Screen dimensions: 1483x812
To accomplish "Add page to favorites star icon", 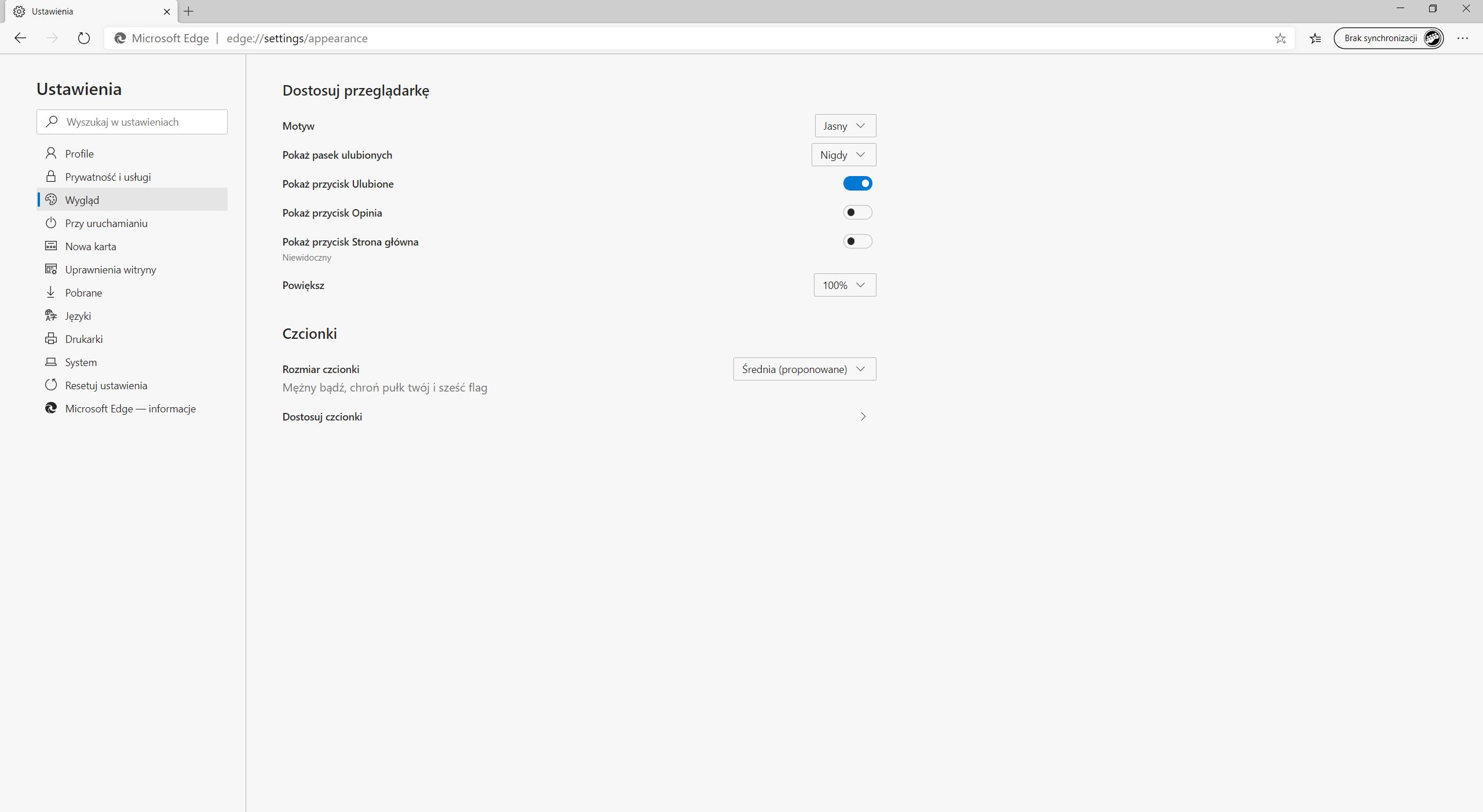I will [1280, 38].
